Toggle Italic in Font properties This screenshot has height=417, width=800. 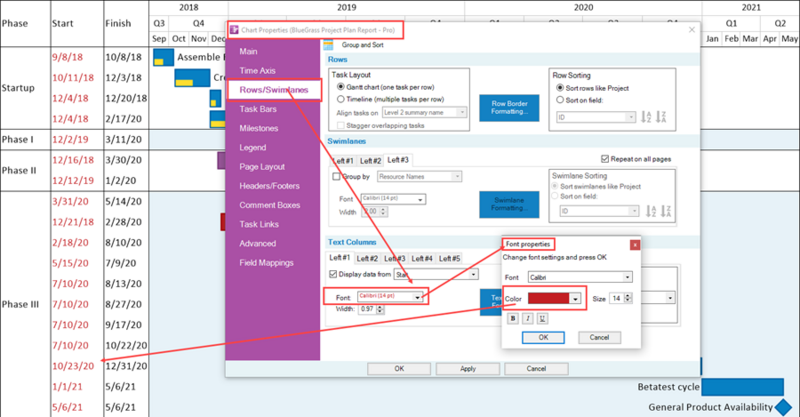[x=528, y=318]
